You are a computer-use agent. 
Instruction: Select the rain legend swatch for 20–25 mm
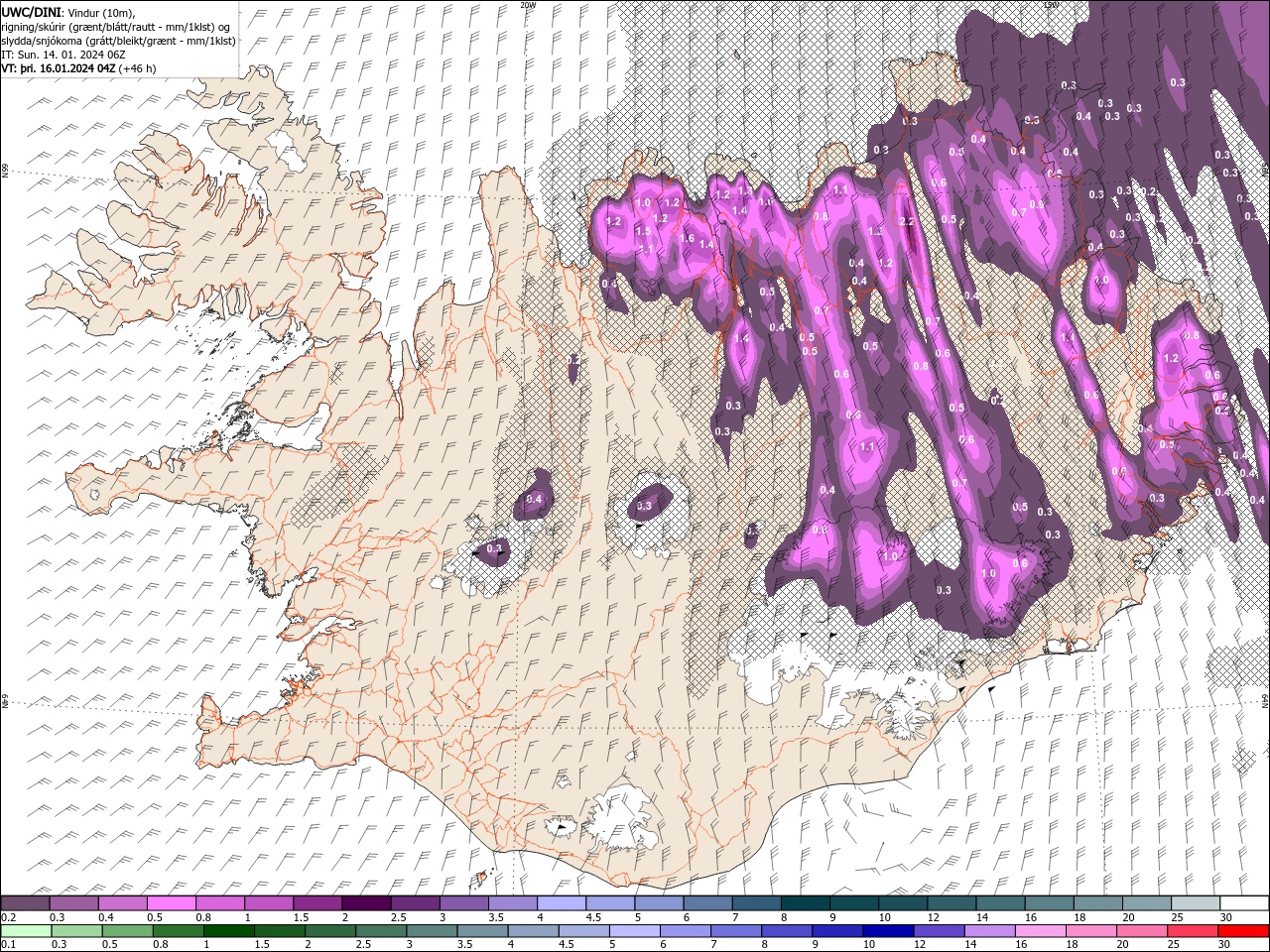1144,931
